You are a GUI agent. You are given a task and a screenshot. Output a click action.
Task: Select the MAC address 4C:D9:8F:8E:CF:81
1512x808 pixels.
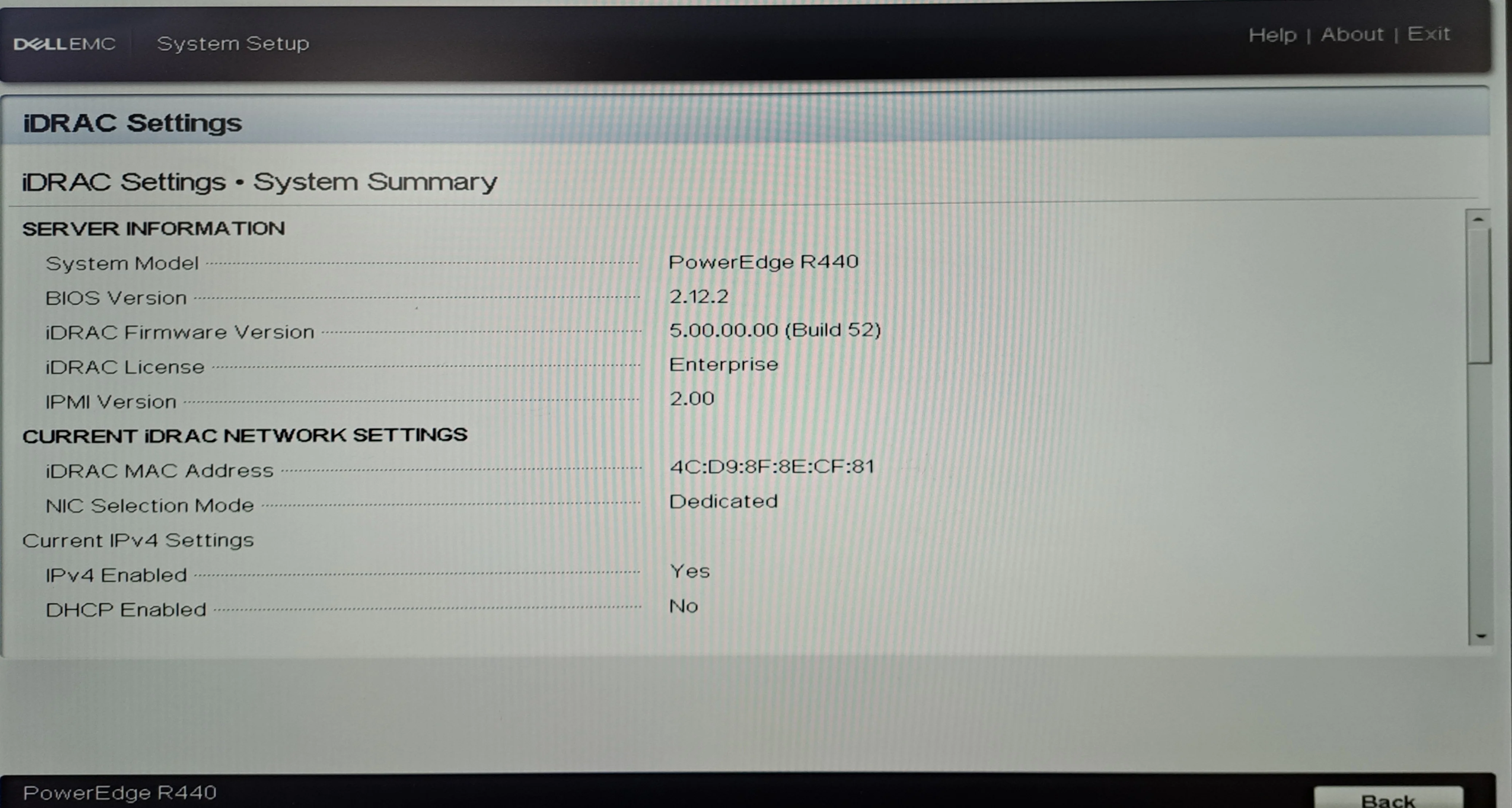772,467
